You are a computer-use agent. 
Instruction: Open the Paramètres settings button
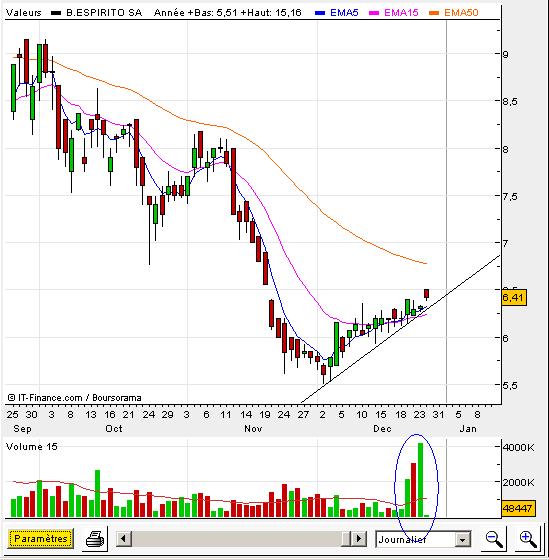[40, 539]
